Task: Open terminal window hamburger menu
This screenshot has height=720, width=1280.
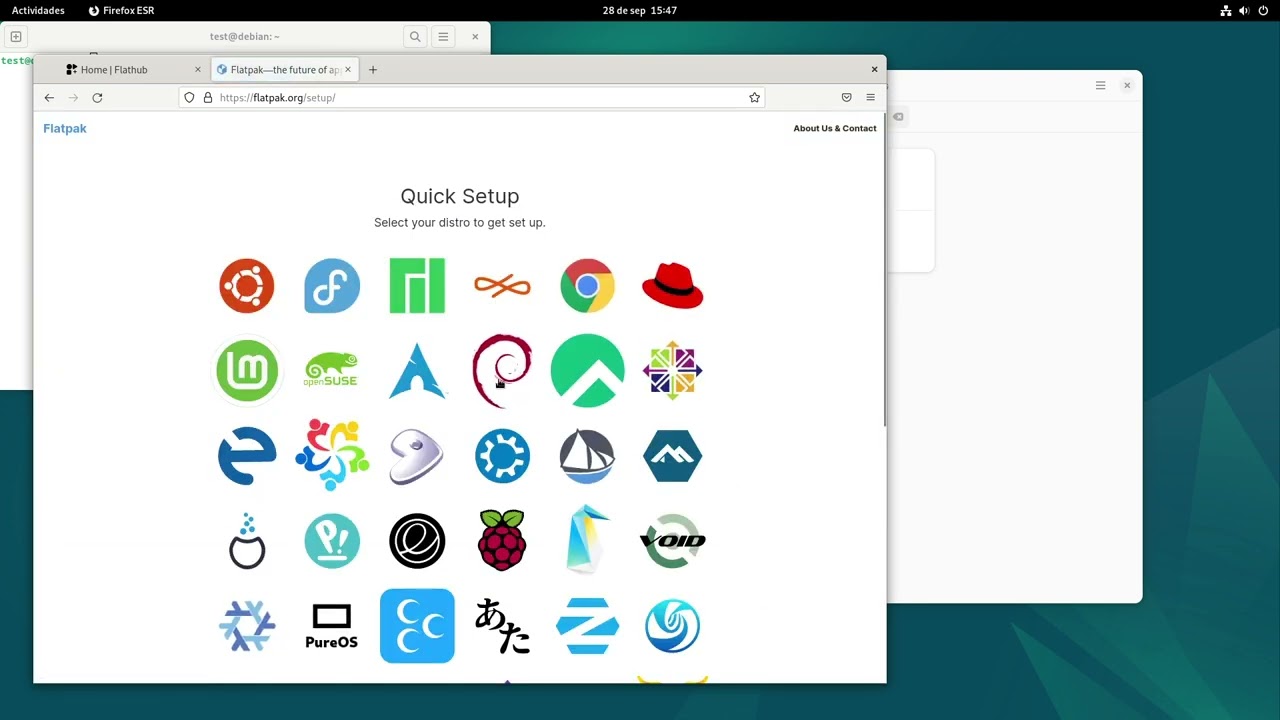Action: point(443,36)
